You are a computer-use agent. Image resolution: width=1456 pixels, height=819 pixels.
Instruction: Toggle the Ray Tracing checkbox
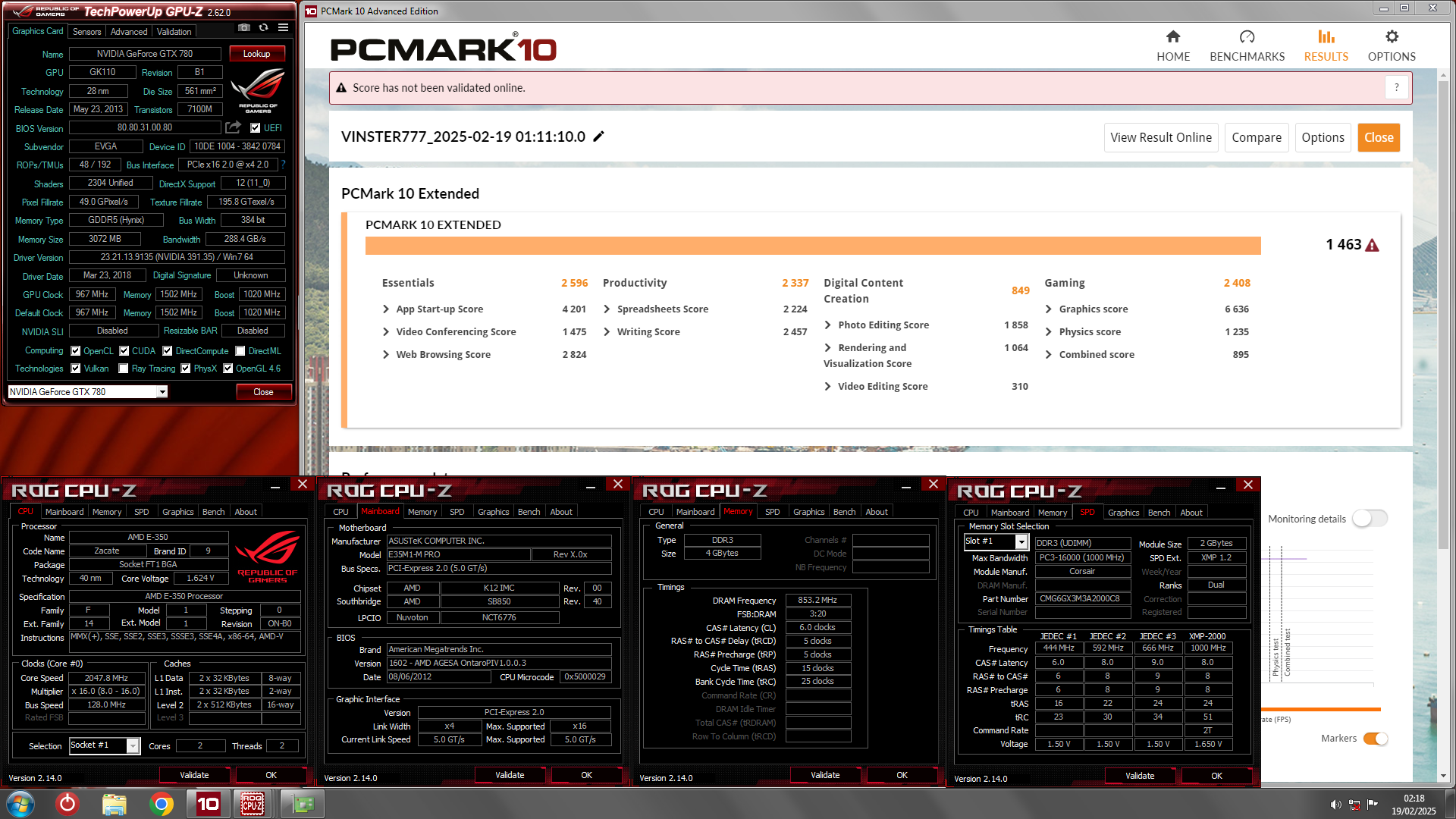123,369
